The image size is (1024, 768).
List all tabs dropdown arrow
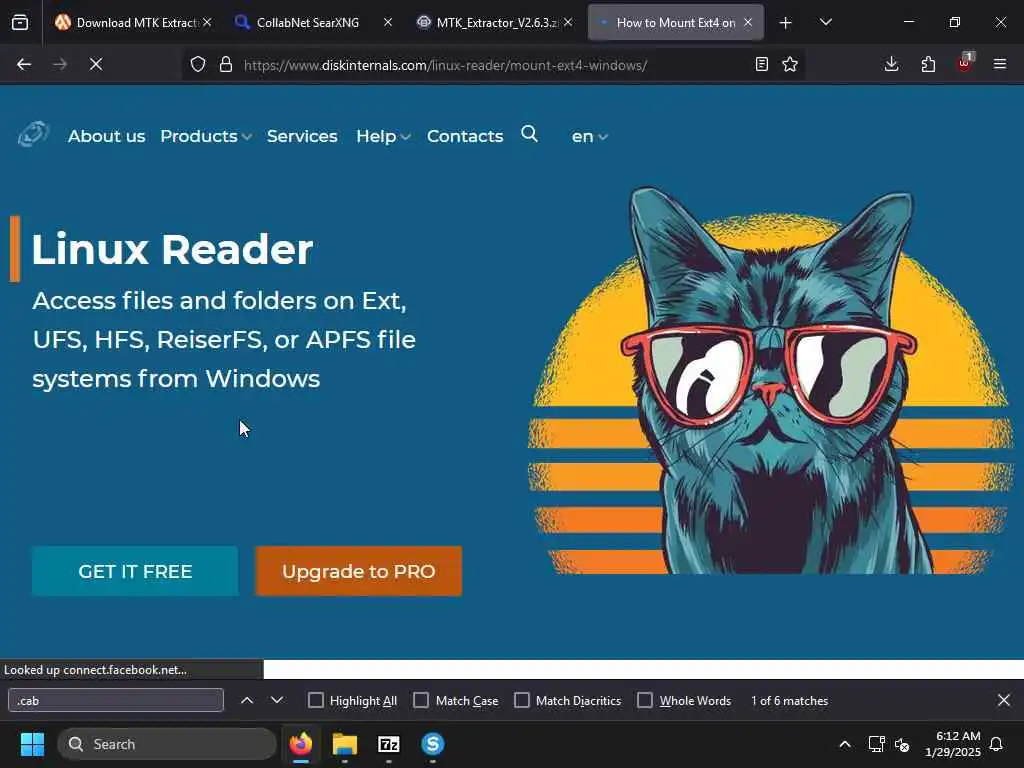coord(825,22)
